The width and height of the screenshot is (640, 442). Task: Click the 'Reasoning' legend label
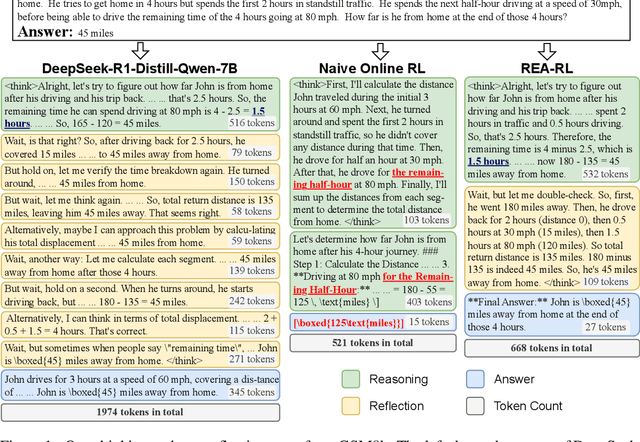pos(398,380)
